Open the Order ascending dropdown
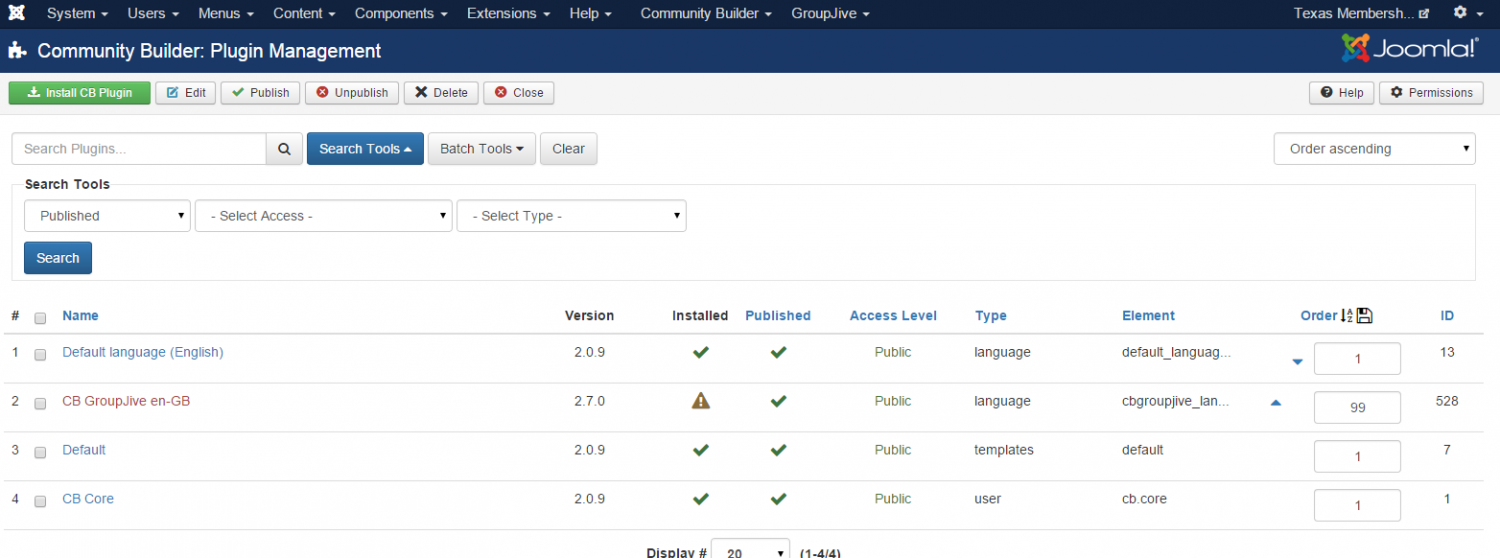 1375,149
